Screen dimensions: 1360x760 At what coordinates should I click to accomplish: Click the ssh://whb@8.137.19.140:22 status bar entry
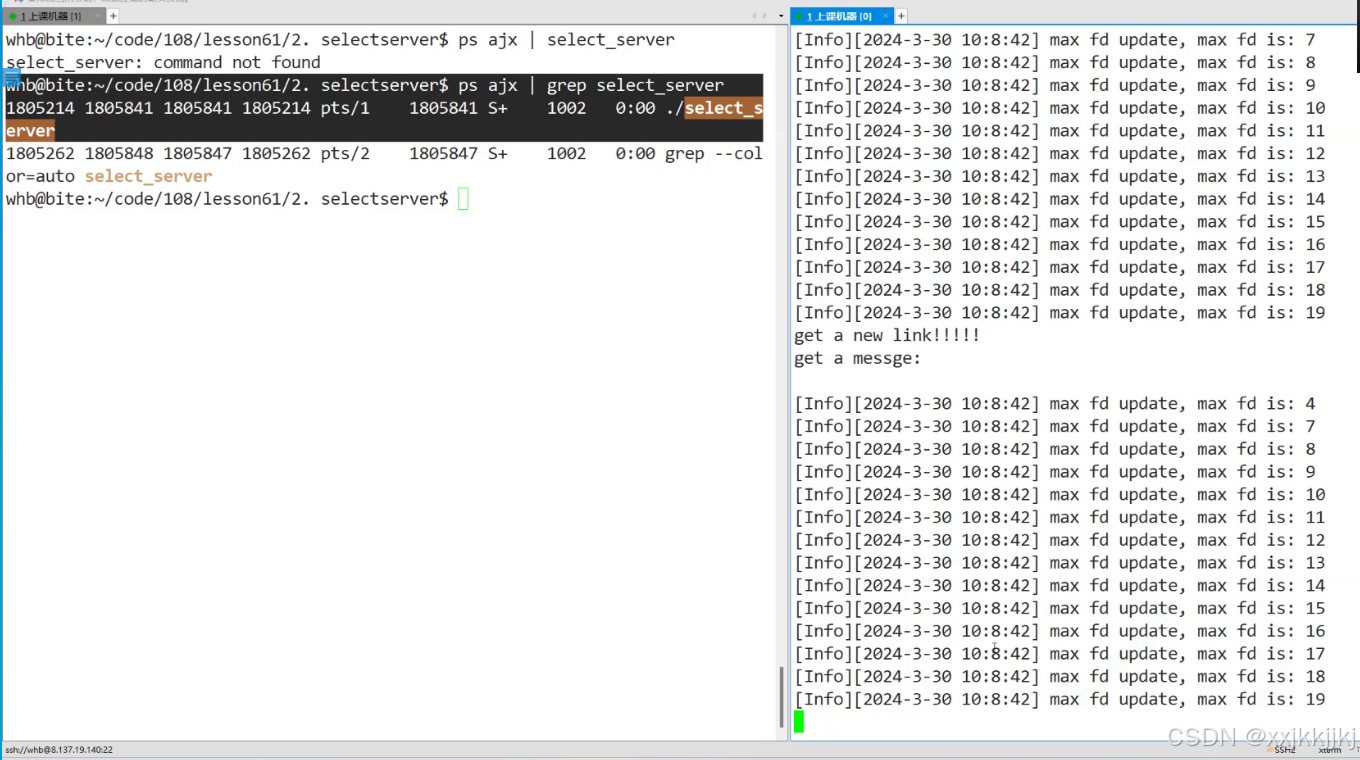click(59, 750)
